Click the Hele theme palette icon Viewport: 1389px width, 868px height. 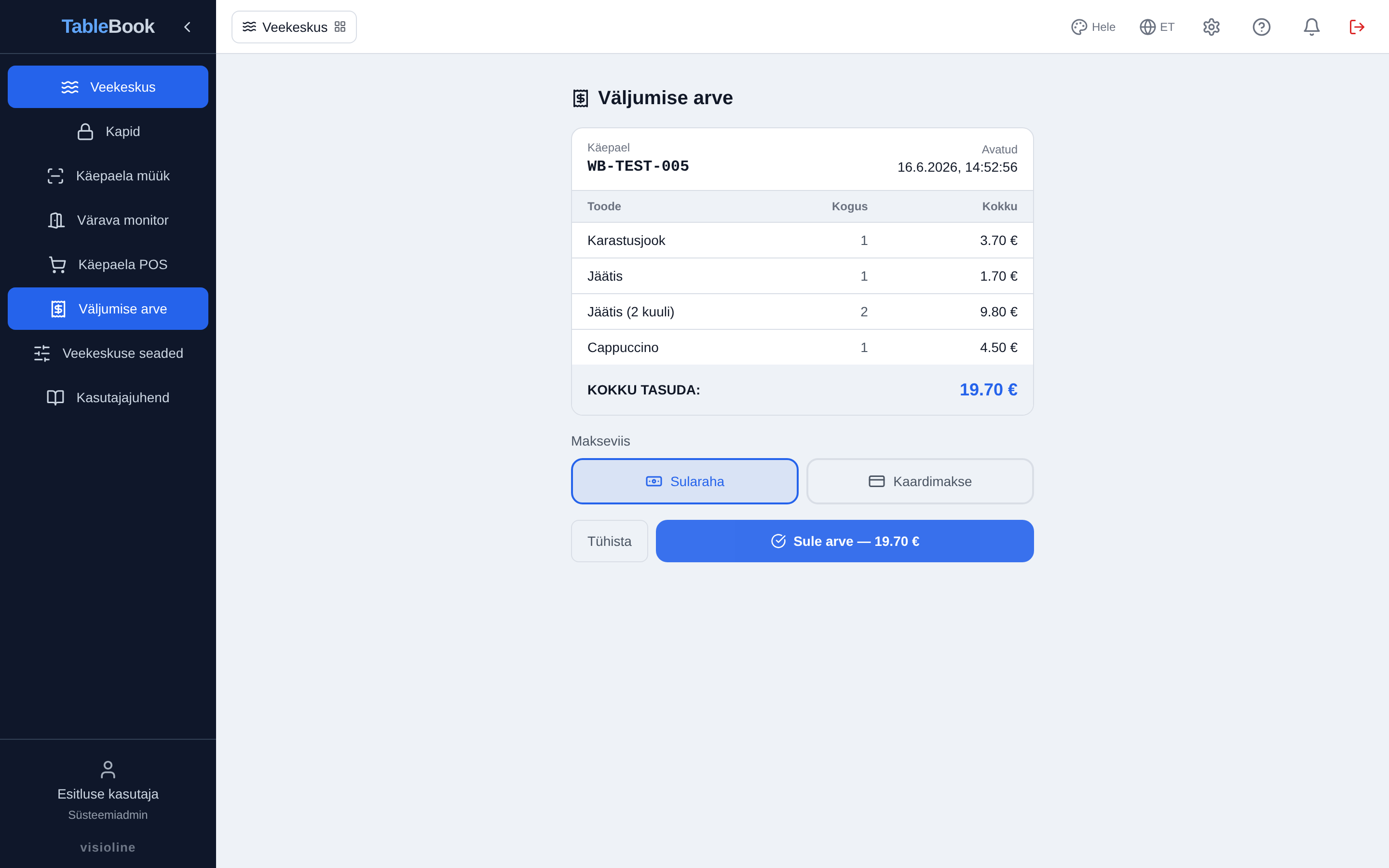(1079, 27)
